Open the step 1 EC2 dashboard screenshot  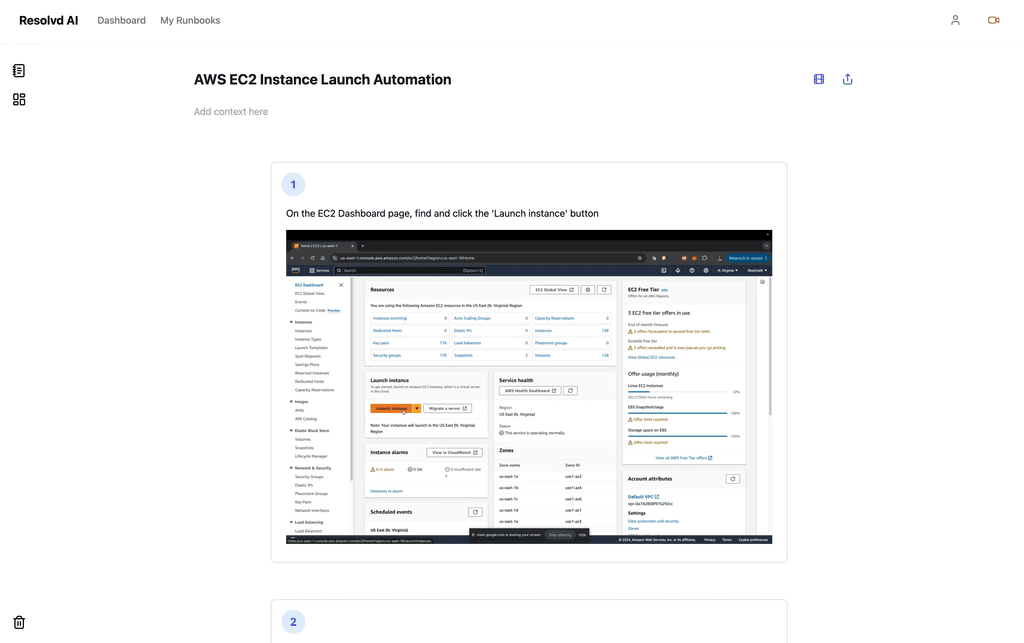(x=529, y=386)
